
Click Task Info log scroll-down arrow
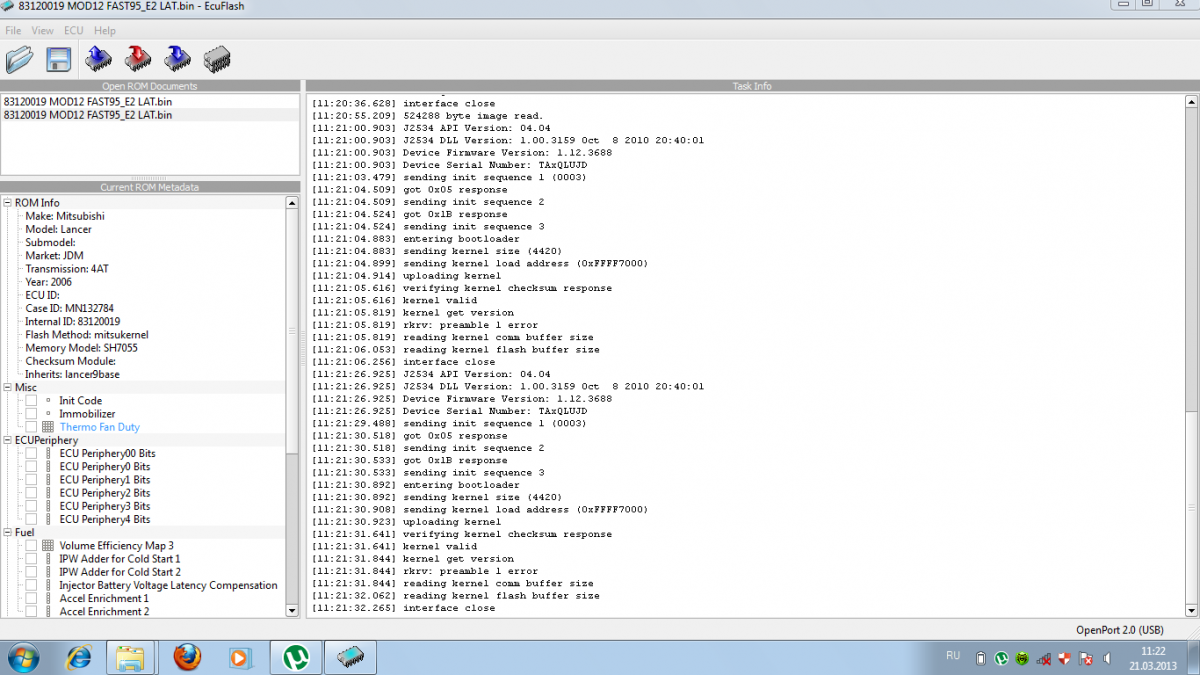1191,610
